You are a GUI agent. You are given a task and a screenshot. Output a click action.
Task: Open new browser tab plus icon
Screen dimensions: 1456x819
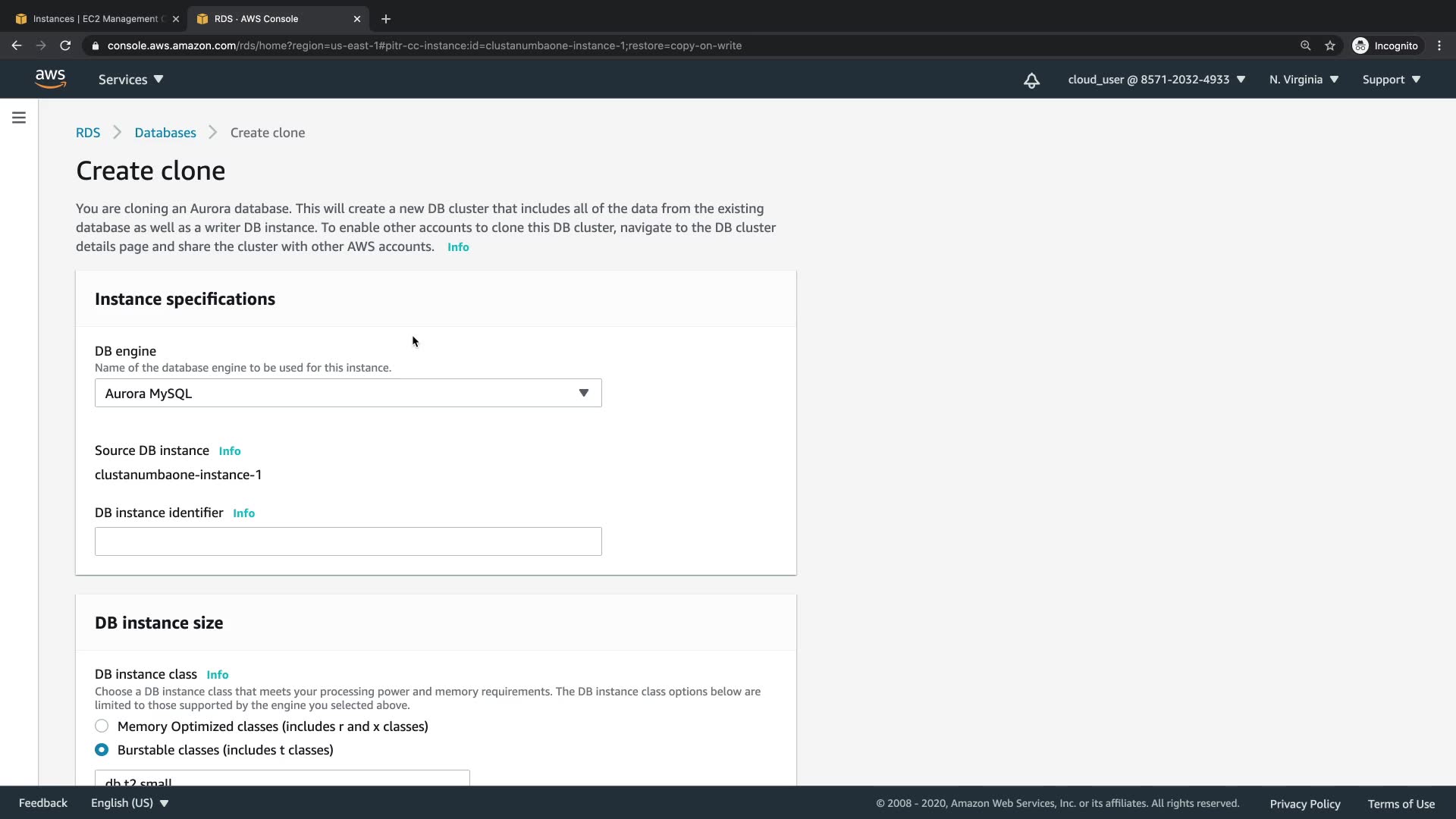[386, 19]
